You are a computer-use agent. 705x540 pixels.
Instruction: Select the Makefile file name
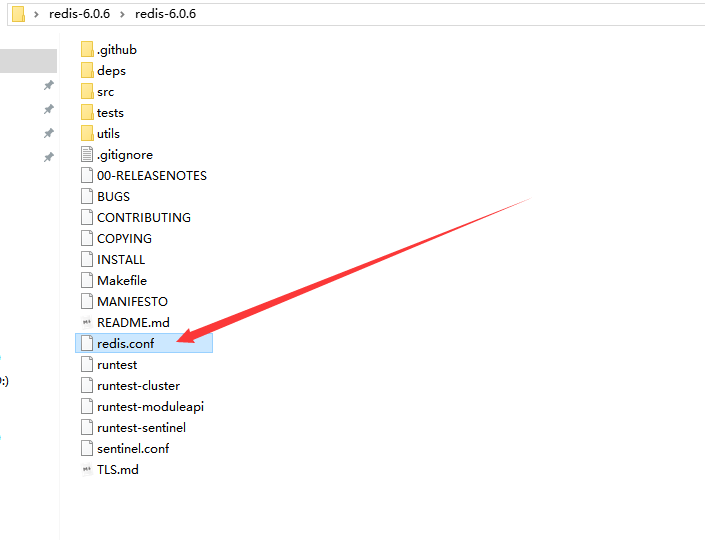[x=122, y=281]
